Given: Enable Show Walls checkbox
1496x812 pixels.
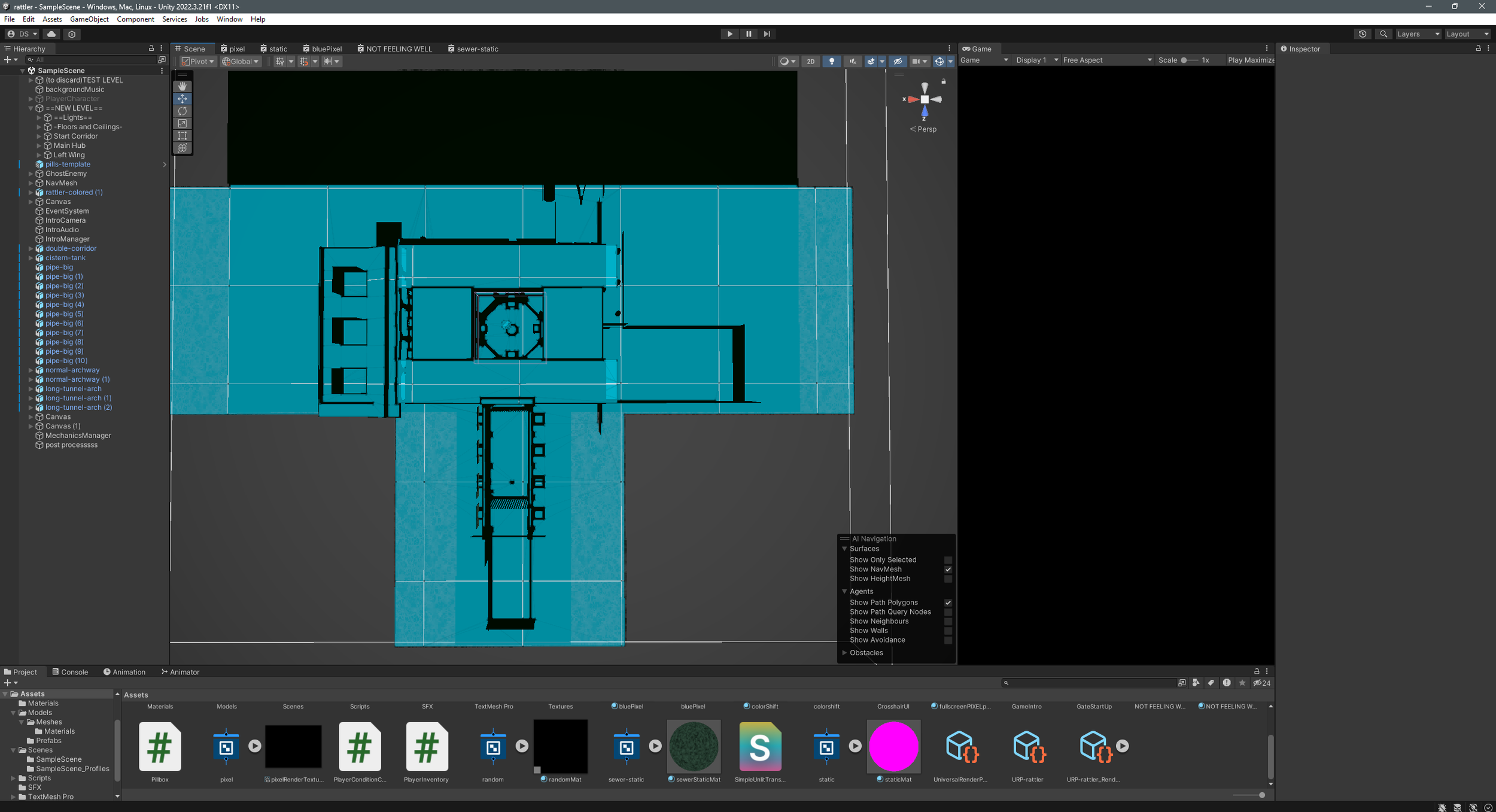Looking at the screenshot, I should tap(948, 631).
